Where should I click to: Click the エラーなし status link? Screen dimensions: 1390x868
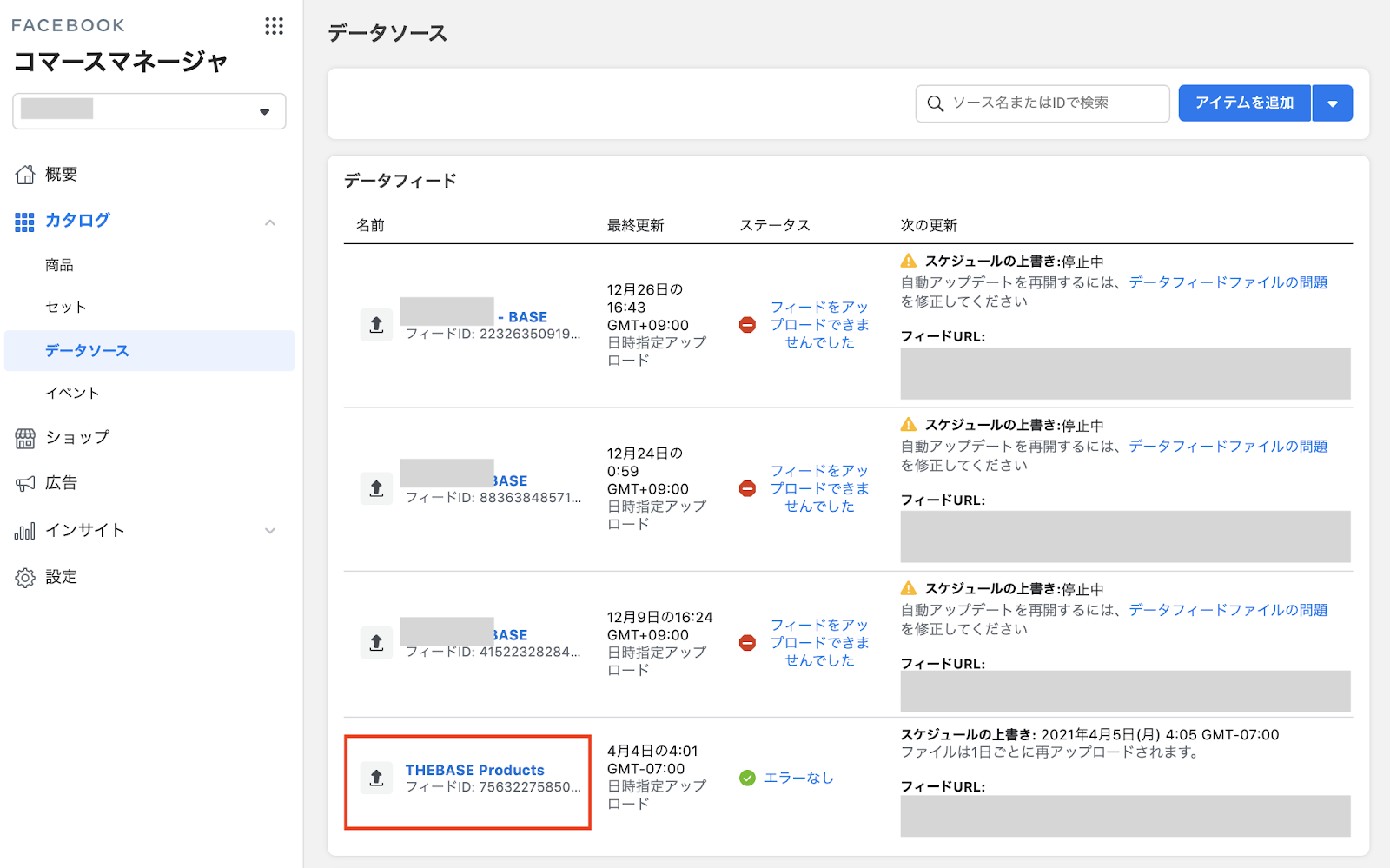point(798,778)
